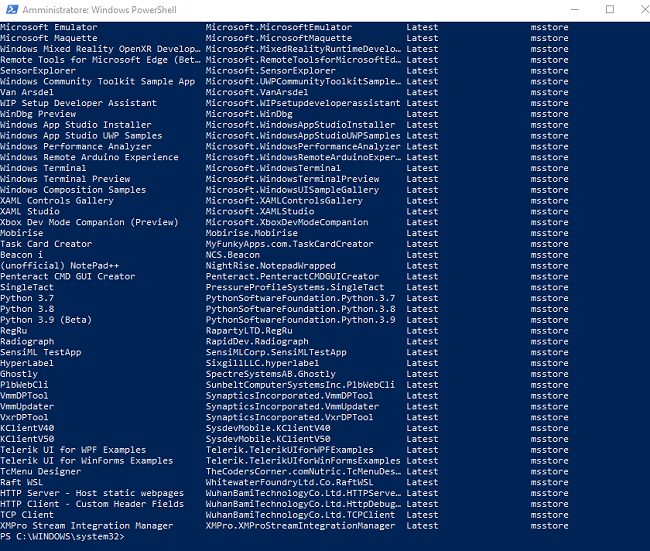The image size is (650, 551).
Task: Click the ID 'NCS.Beacon'
Action: click(x=233, y=255)
